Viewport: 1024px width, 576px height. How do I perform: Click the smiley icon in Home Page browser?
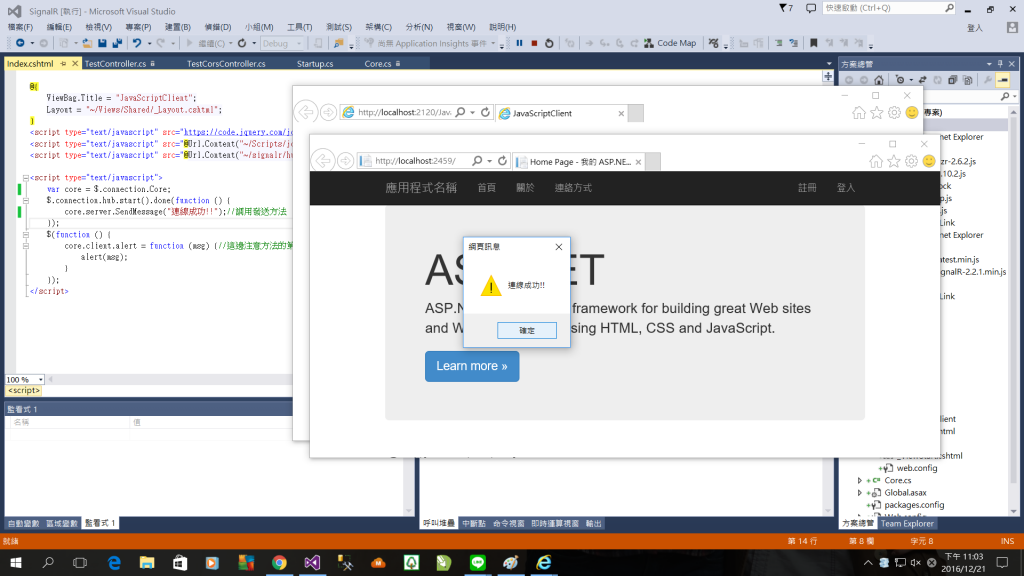point(929,161)
